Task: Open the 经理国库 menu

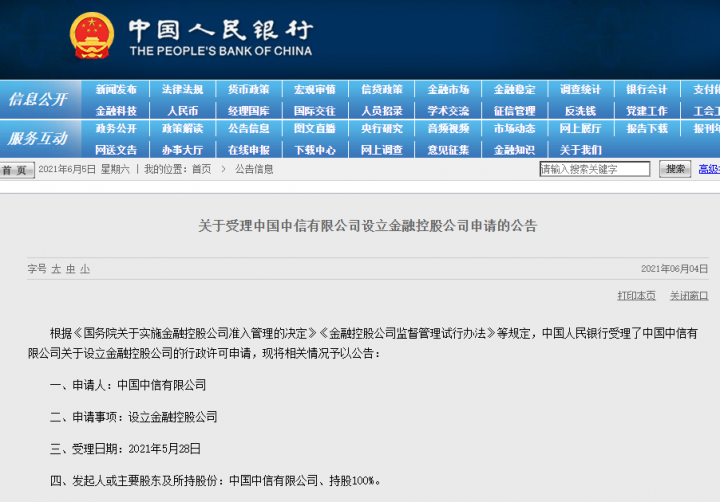Action: coord(248,111)
